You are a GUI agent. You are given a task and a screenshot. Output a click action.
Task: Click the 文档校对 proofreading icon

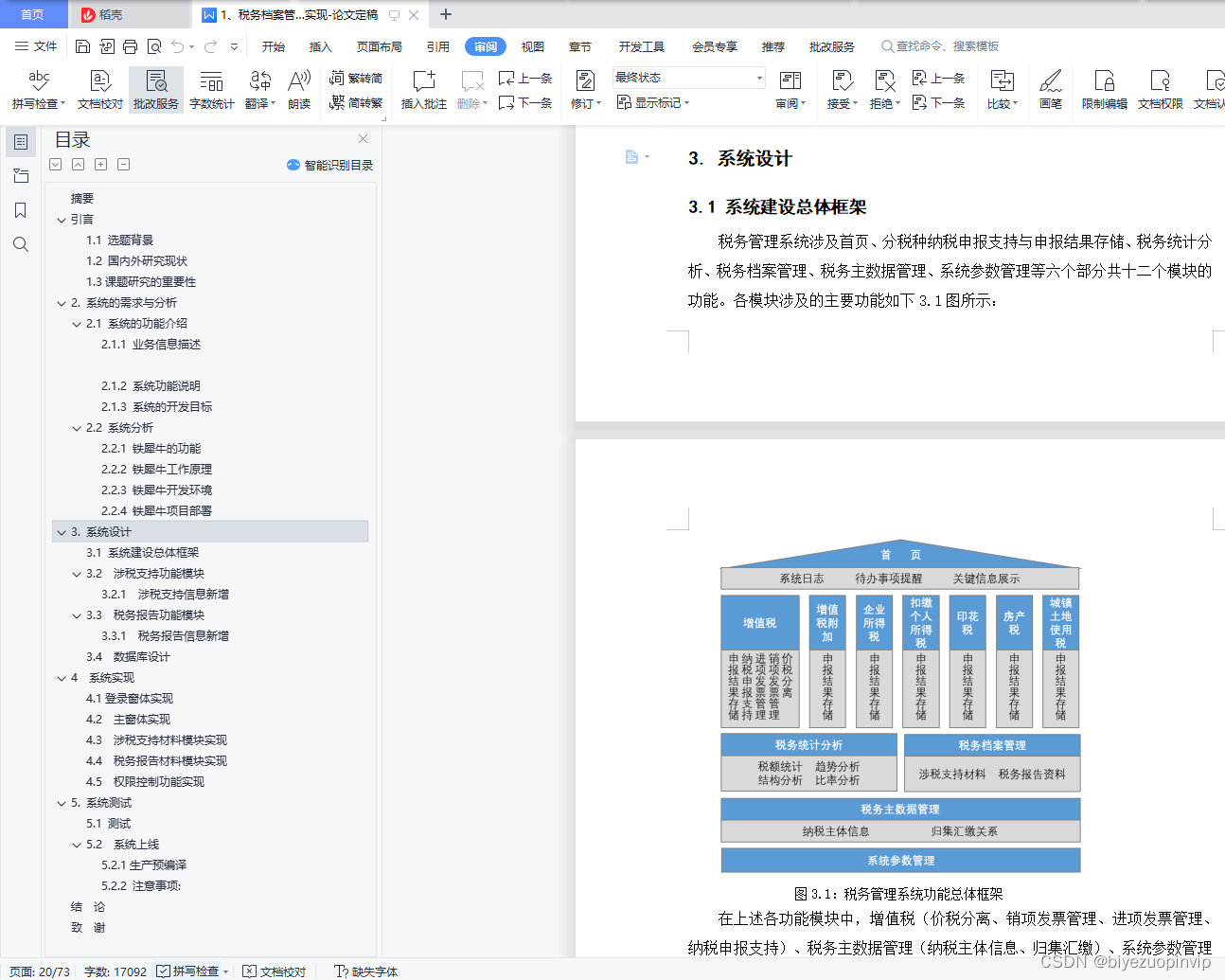tap(99, 81)
